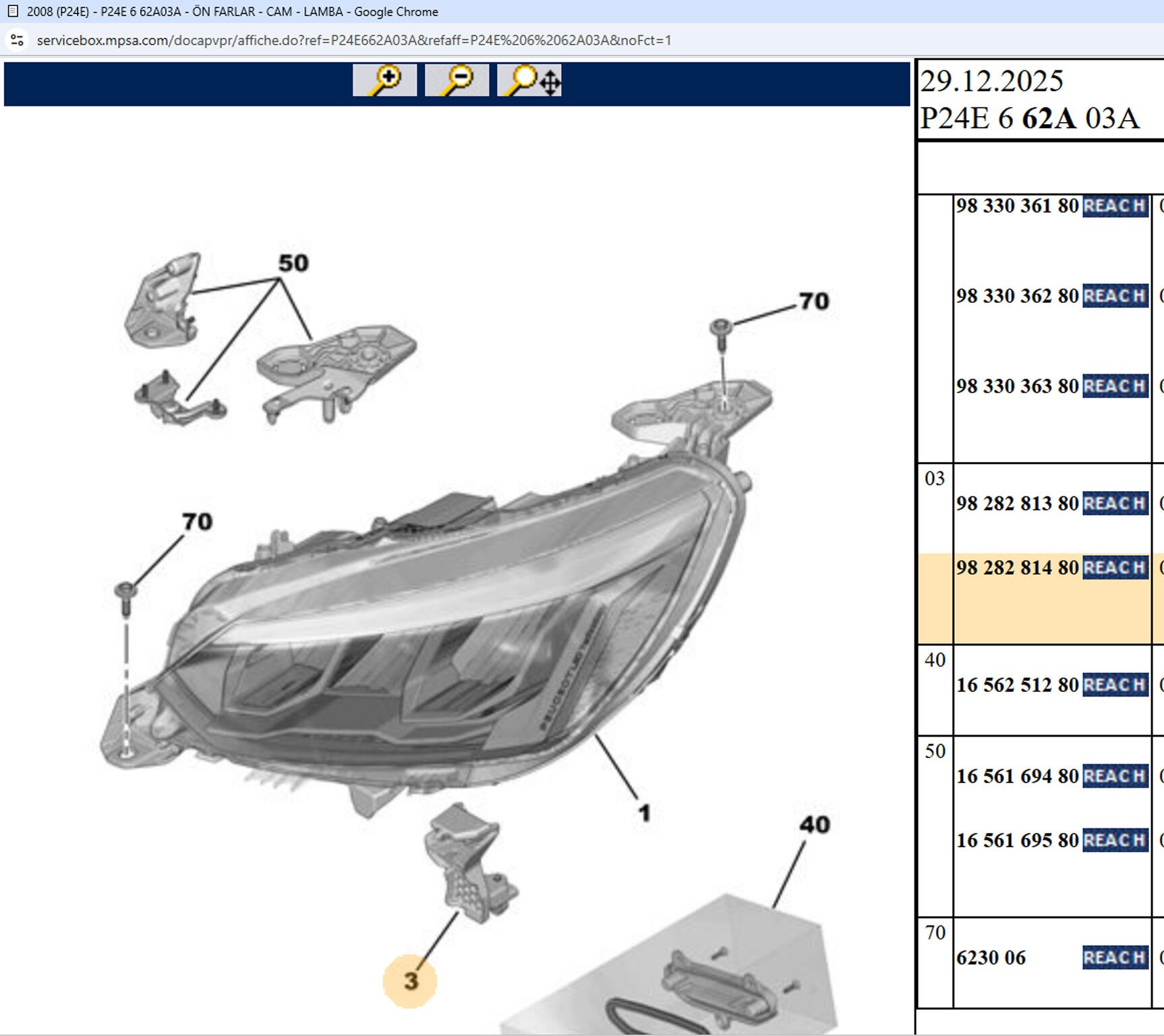Click the zoom in magnifier icon
This screenshot has height=1036, width=1164.
[384, 81]
